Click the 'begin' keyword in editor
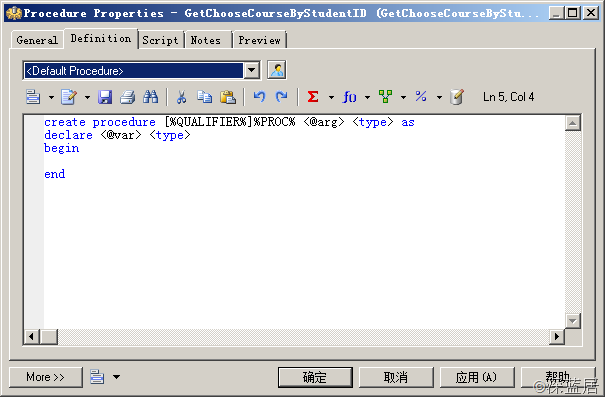Screen dimensions: 605x397 point(62,148)
